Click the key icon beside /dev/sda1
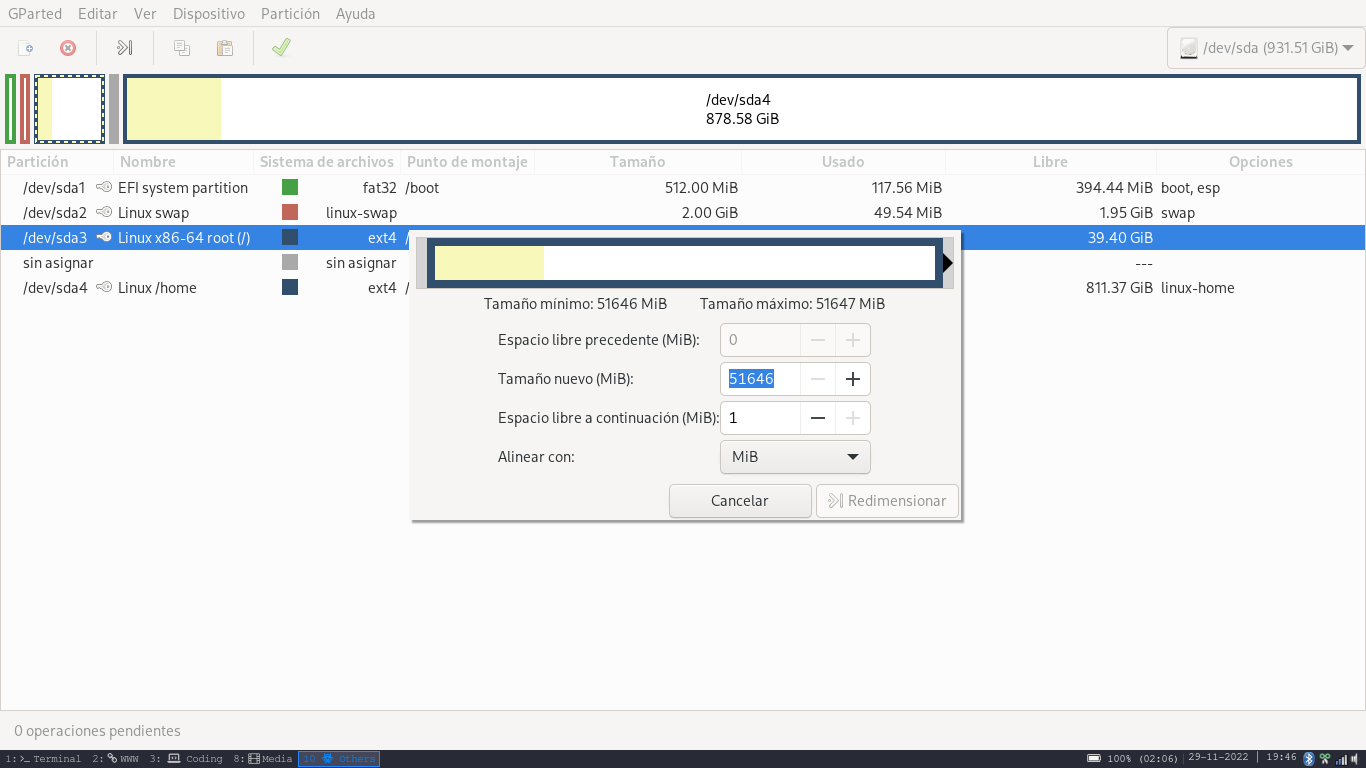Image resolution: width=1366 pixels, height=768 pixels. [x=104, y=187]
